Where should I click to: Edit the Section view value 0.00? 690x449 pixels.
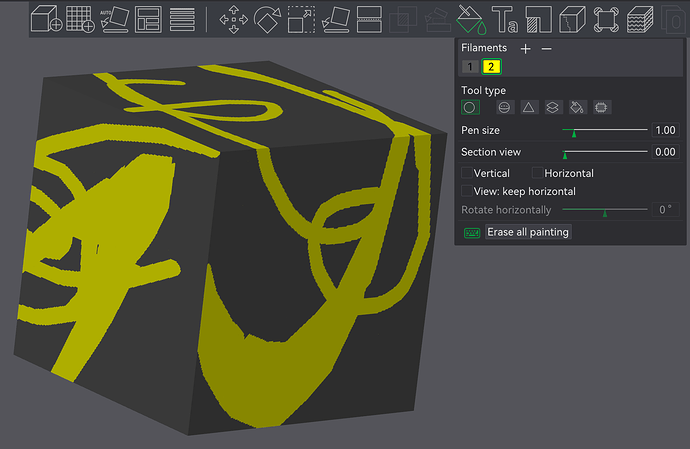click(665, 152)
